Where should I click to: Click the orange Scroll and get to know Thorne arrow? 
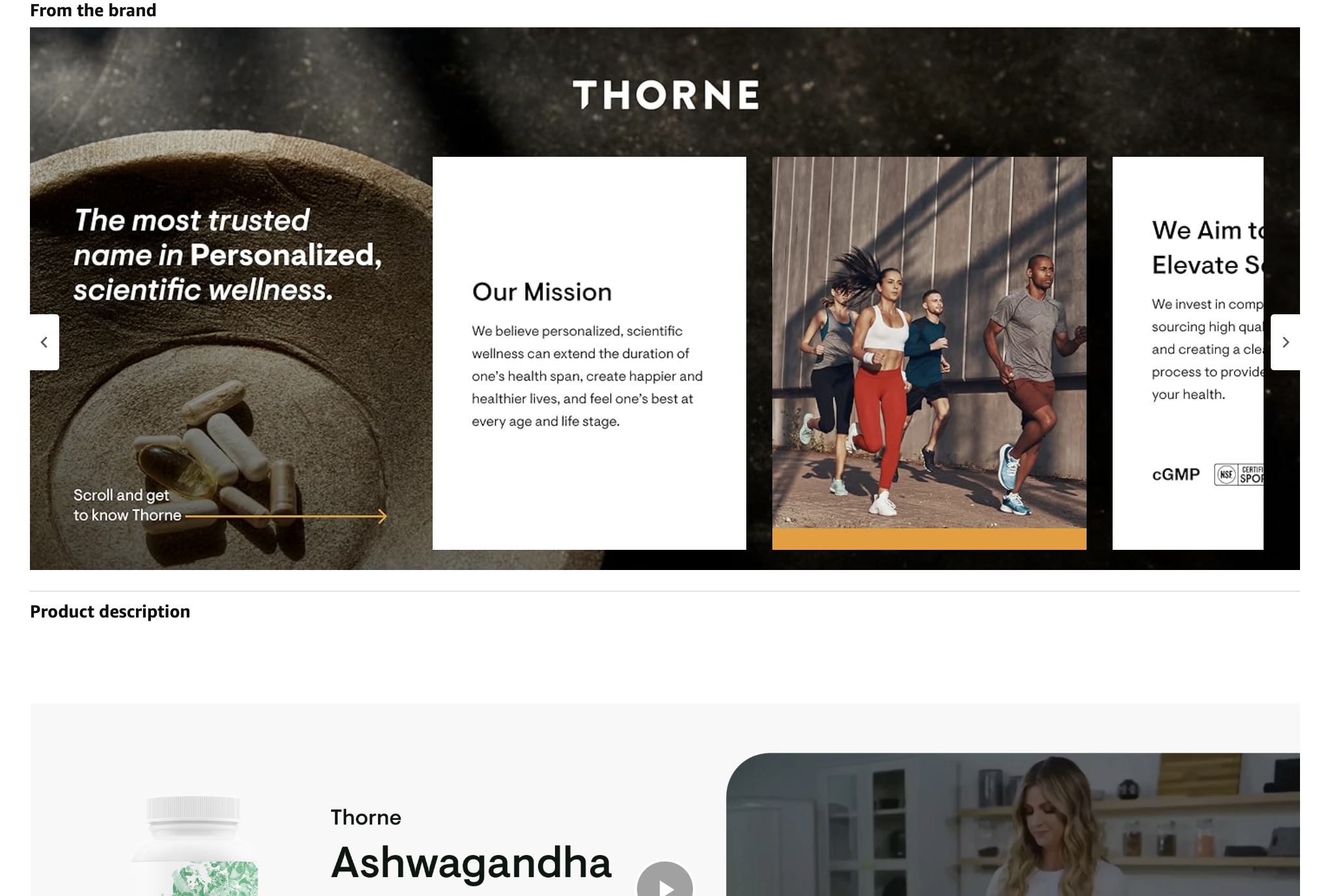(286, 516)
